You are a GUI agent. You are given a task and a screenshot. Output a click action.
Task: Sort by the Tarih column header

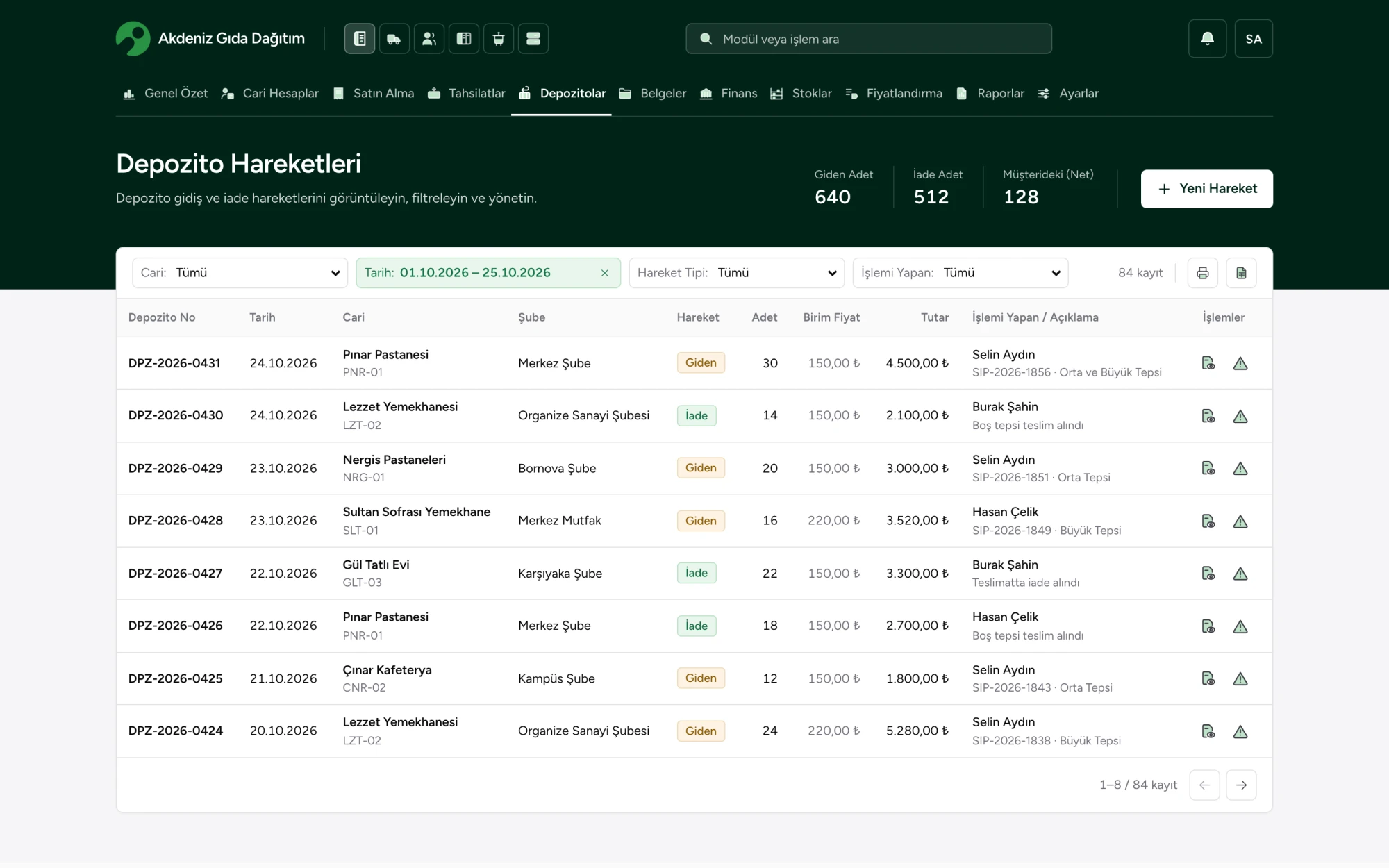point(263,317)
